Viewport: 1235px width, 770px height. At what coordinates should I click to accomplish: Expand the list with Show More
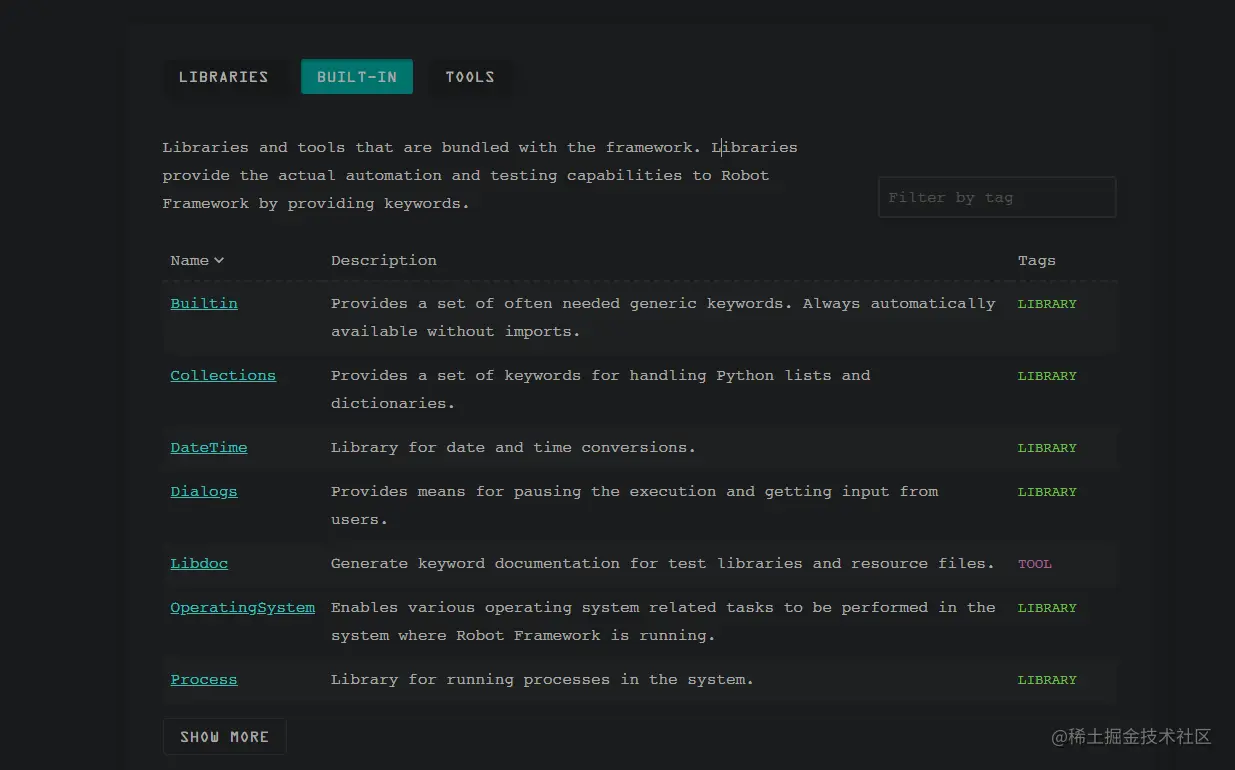tap(224, 737)
